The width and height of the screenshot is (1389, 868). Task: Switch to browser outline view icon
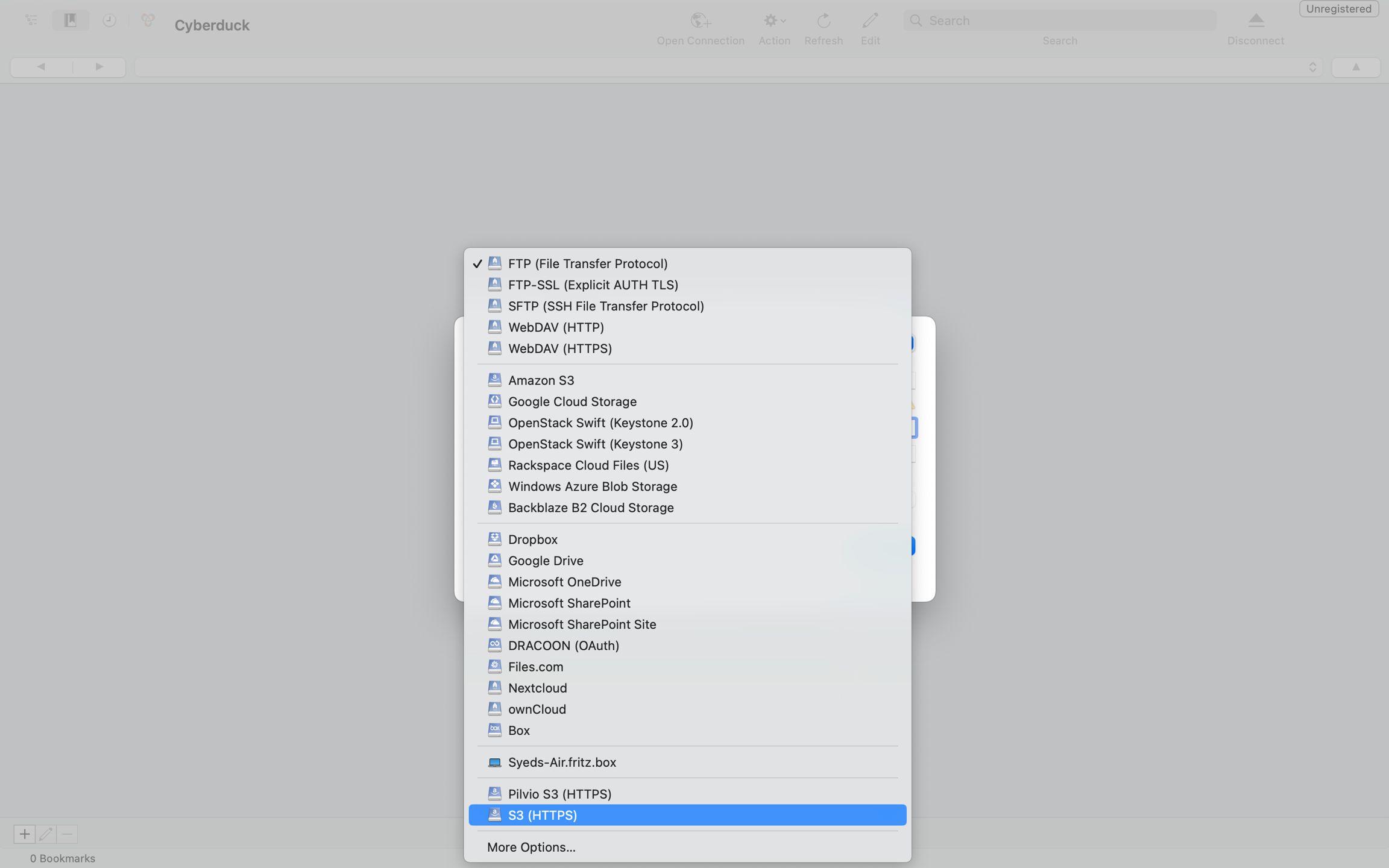(x=31, y=20)
